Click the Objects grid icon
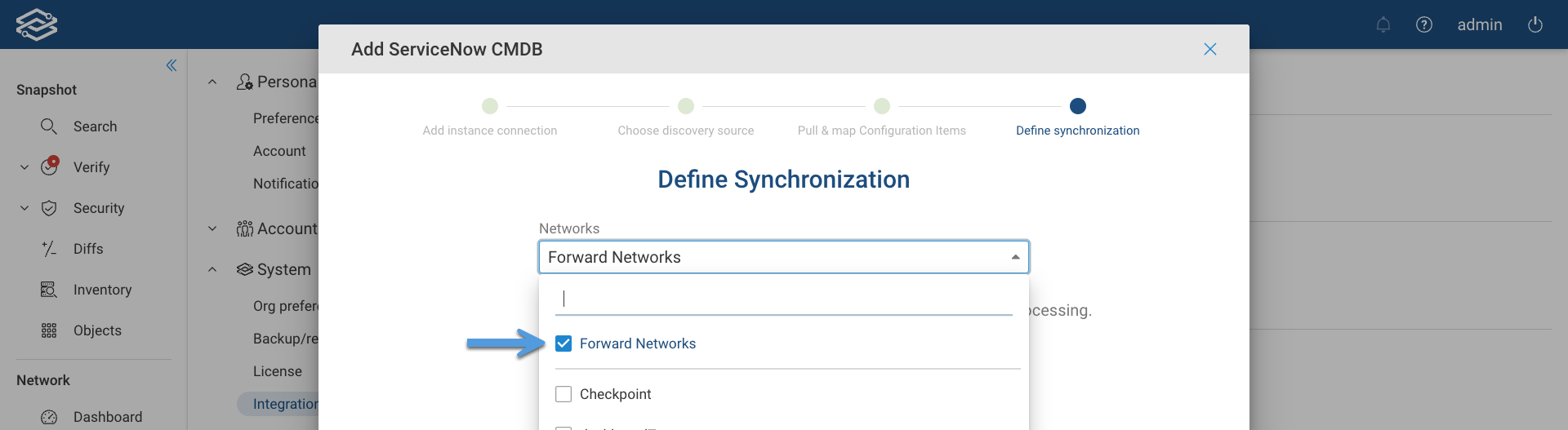1568x430 pixels. [49, 330]
